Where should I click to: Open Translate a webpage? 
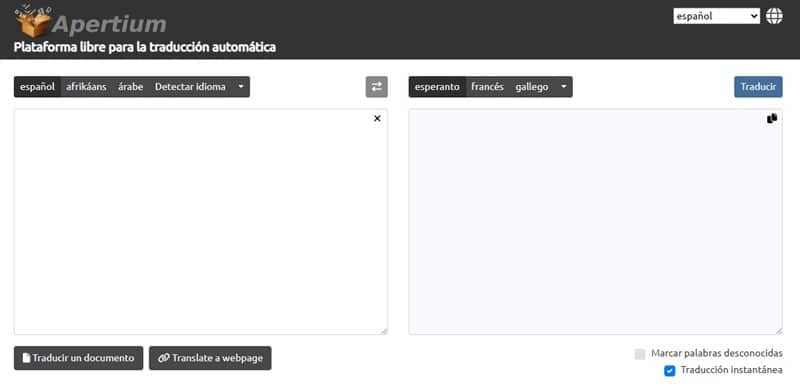click(x=210, y=358)
